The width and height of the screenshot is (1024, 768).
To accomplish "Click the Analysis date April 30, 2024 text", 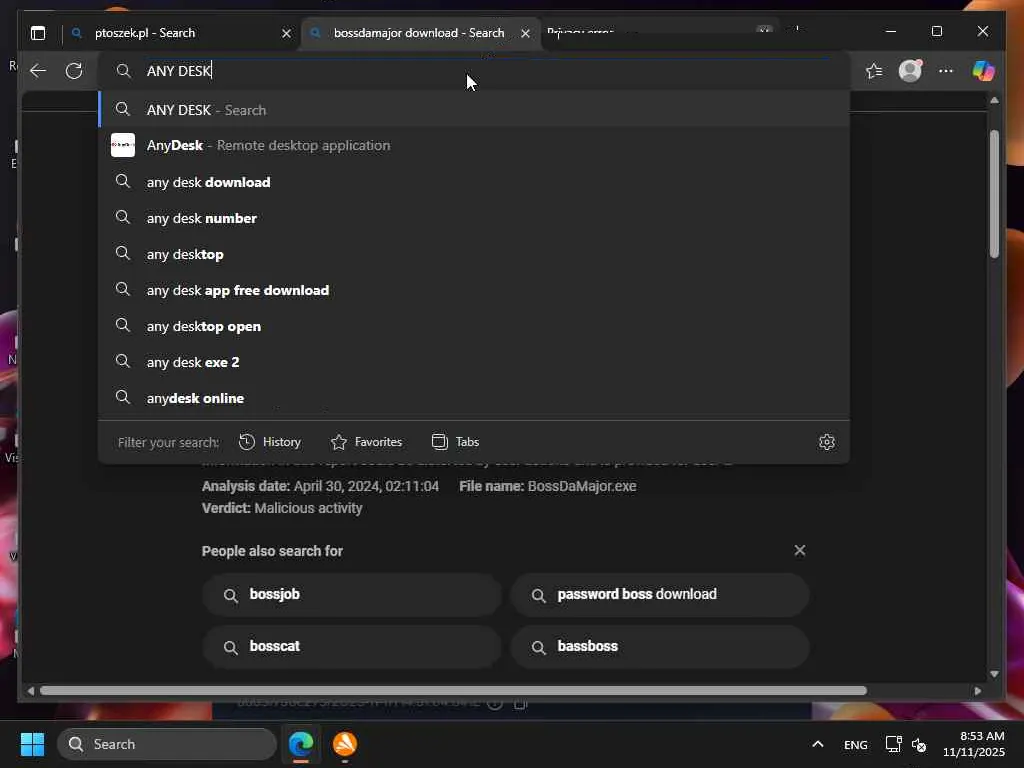I will 320,486.
